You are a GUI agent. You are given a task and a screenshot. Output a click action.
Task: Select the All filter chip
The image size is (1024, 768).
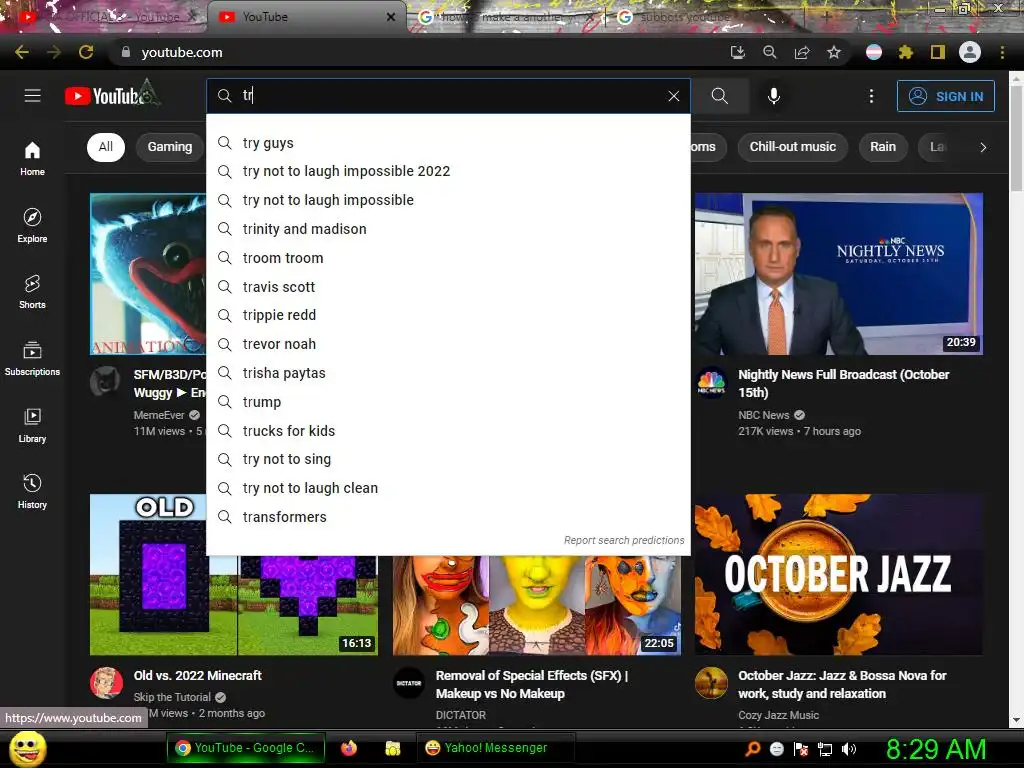pyautogui.click(x=106, y=147)
